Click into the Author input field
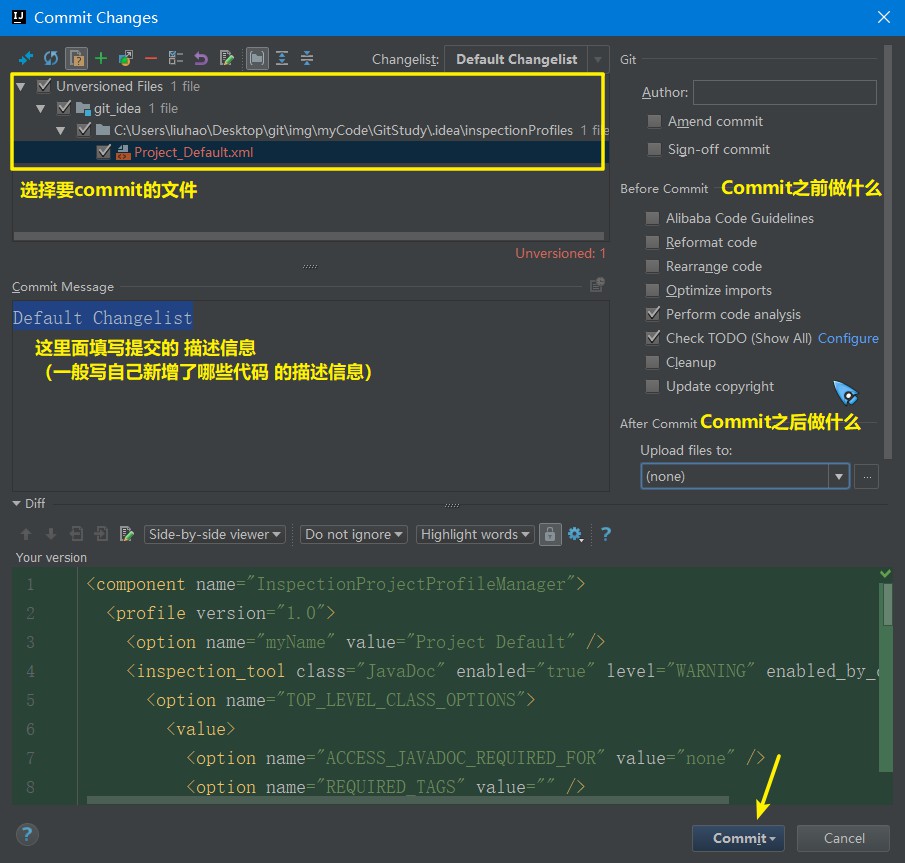The height and width of the screenshot is (863, 905). tap(784, 92)
